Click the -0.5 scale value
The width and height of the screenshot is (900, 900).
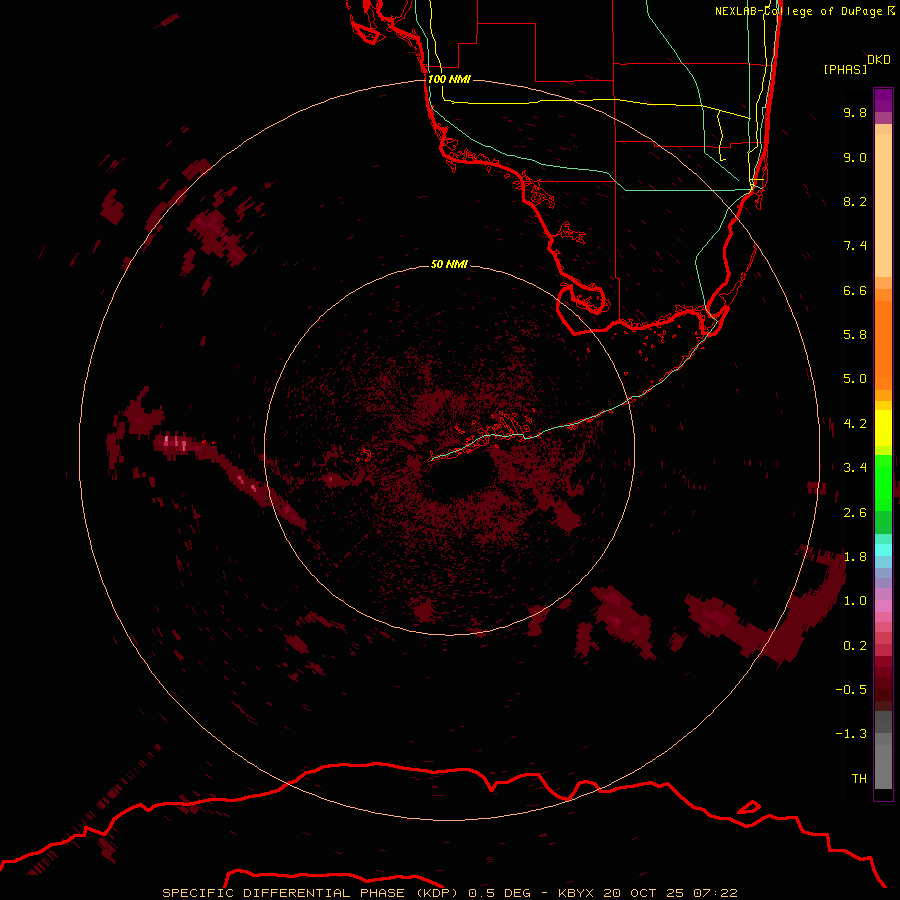point(851,690)
